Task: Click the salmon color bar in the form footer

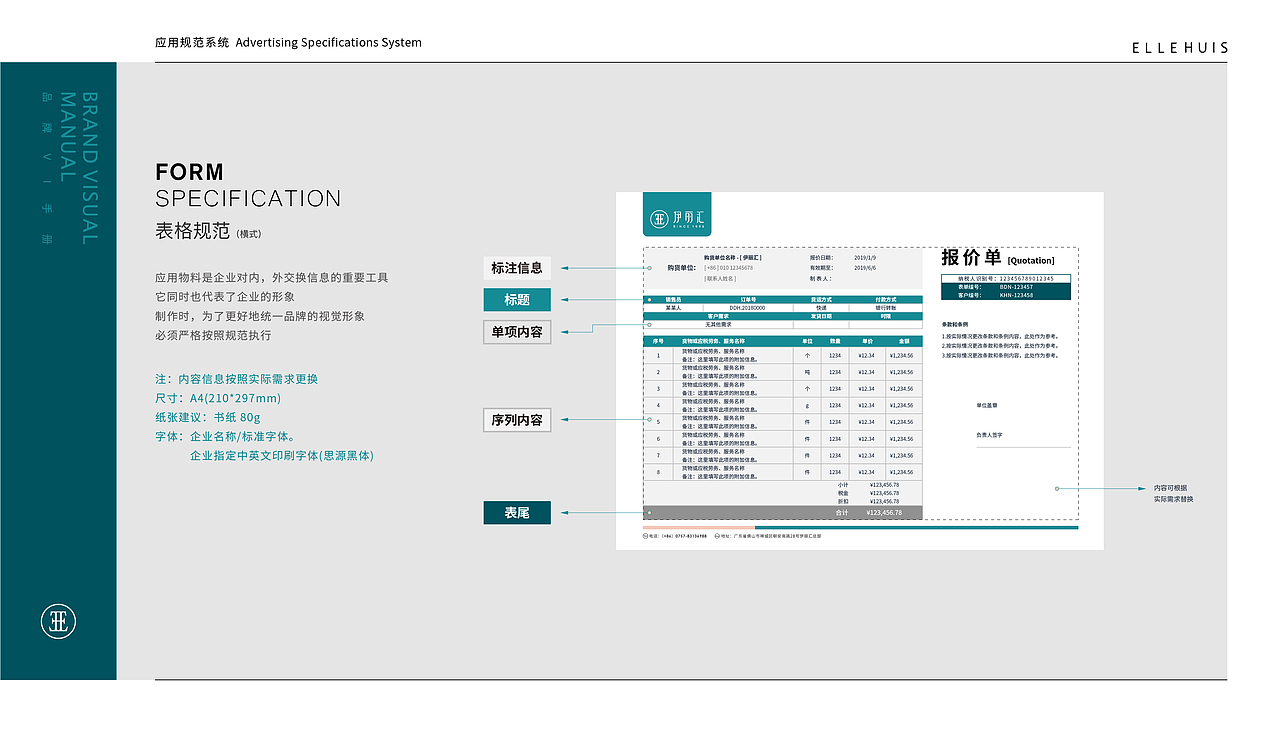Action: (x=699, y=527)
